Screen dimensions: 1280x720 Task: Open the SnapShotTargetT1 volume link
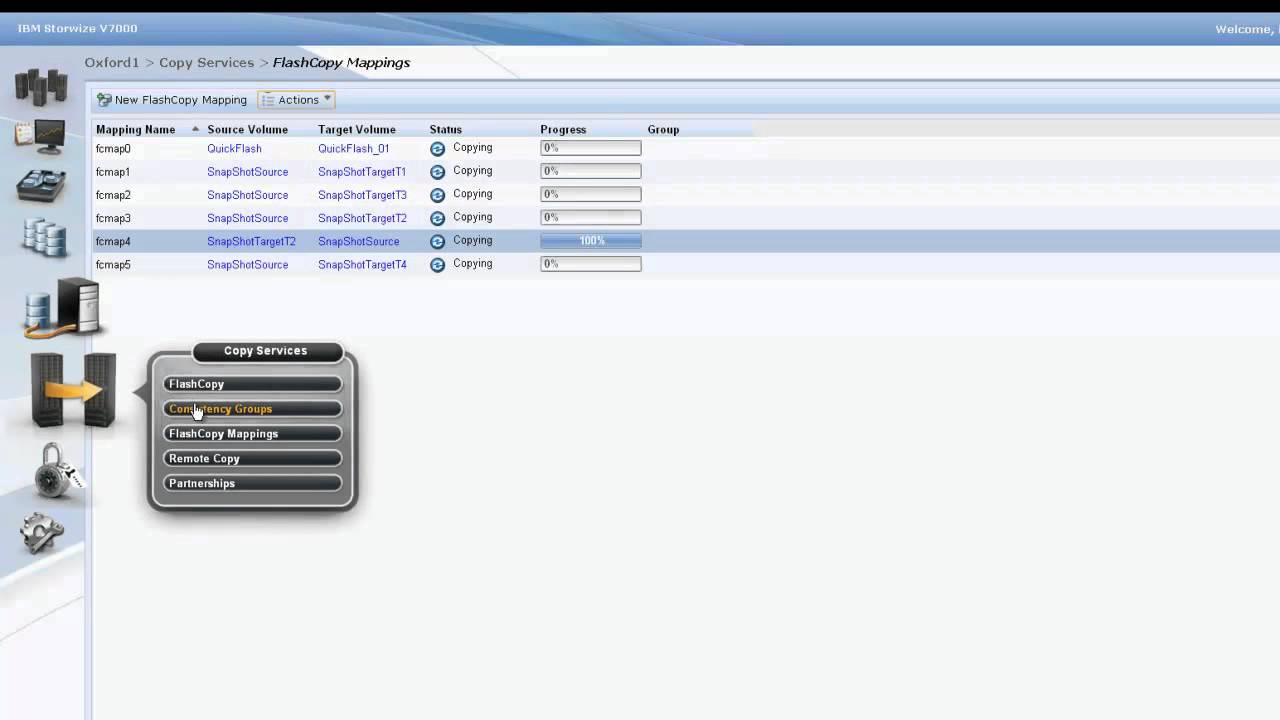362,172
